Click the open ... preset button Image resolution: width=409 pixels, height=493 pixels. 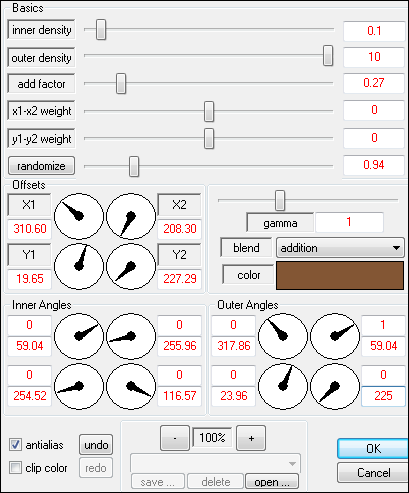click(x=272, y=481)
